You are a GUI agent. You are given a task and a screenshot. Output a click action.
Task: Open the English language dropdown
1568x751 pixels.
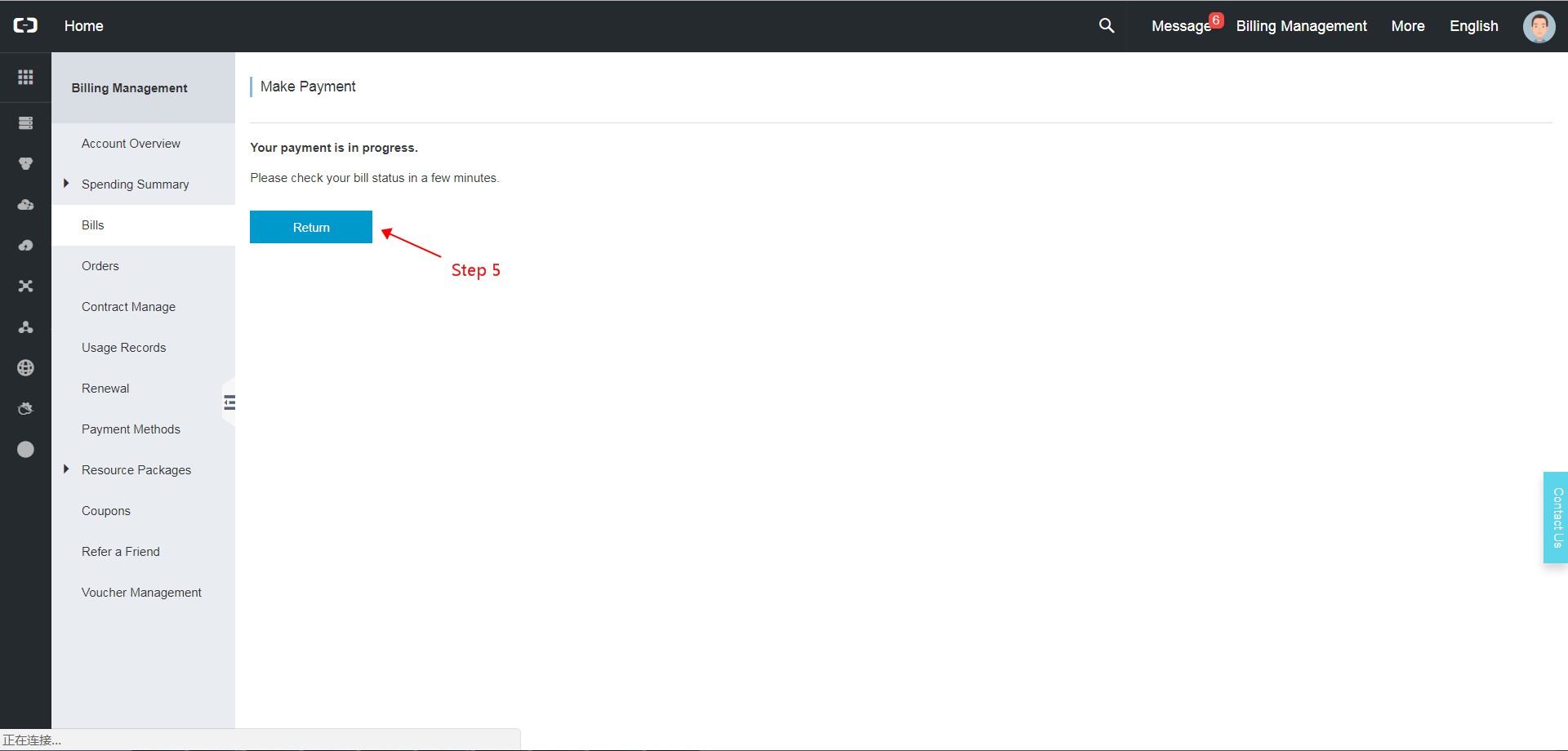tap(1473, 26)
